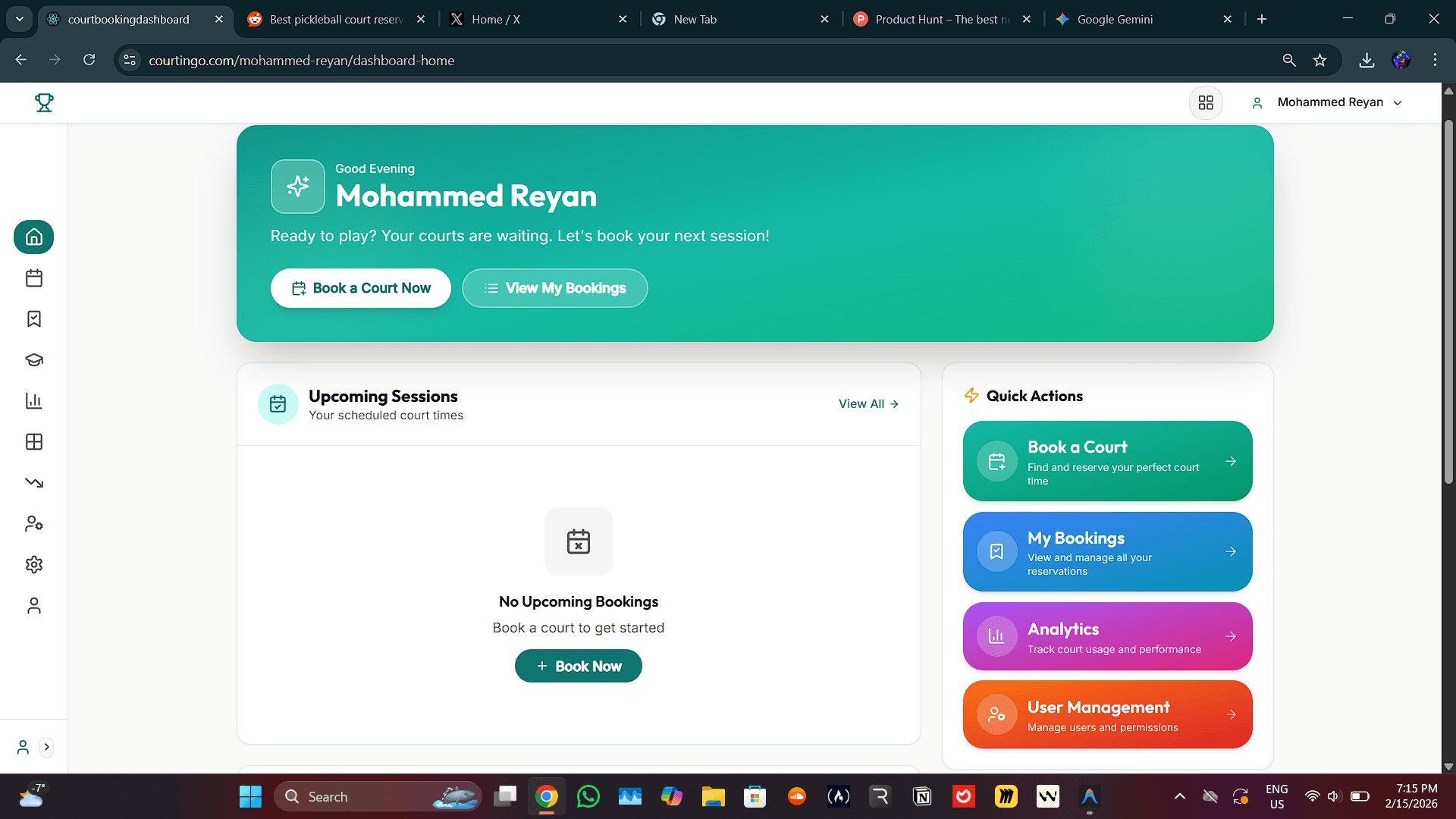The width and height of the screenshot is (1456, 819).
Task: Click the page vertical scrollbar
Action: point(1448,303)
